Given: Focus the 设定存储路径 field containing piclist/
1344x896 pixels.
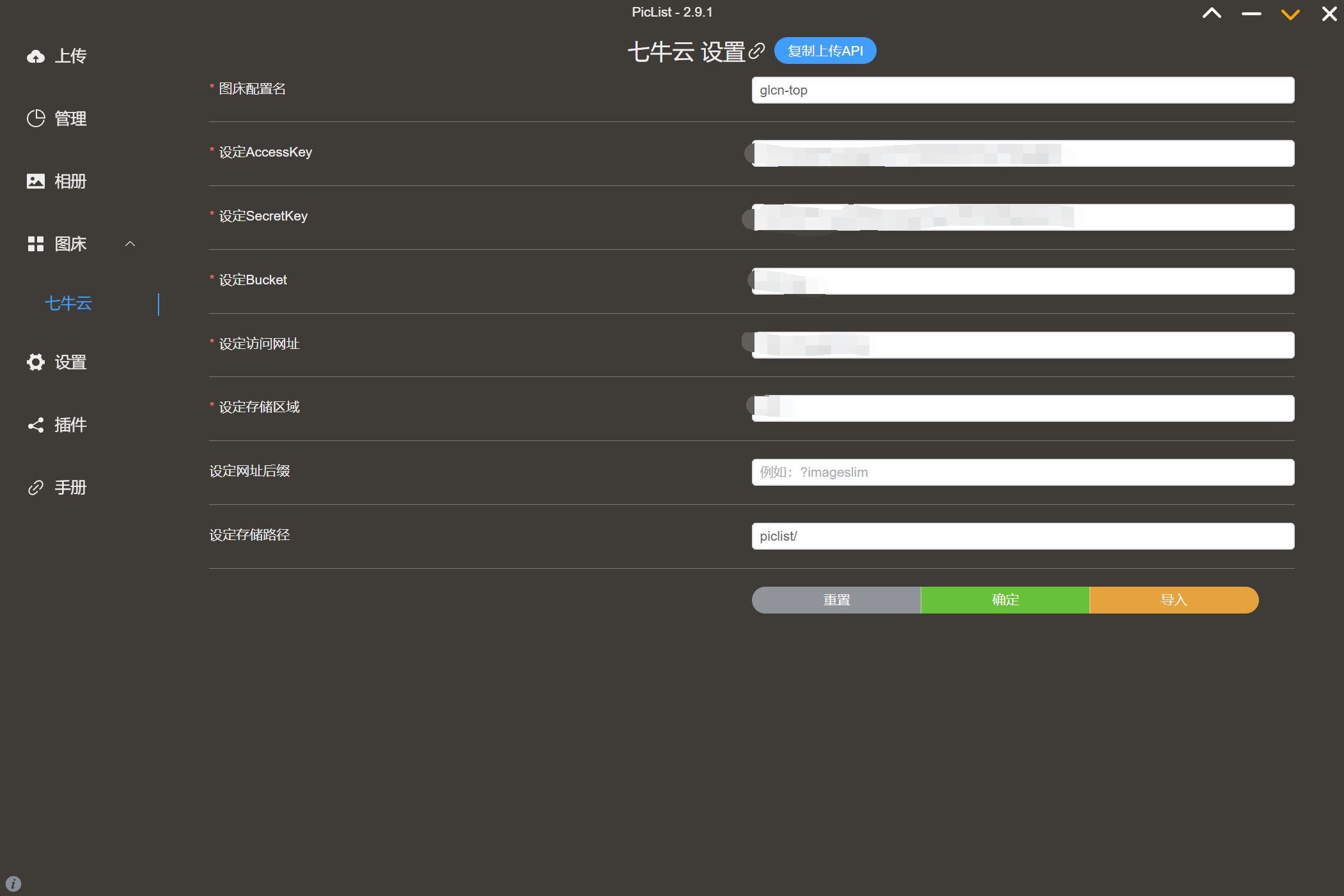Looking at the screenshot, I should pos(1023,536).
